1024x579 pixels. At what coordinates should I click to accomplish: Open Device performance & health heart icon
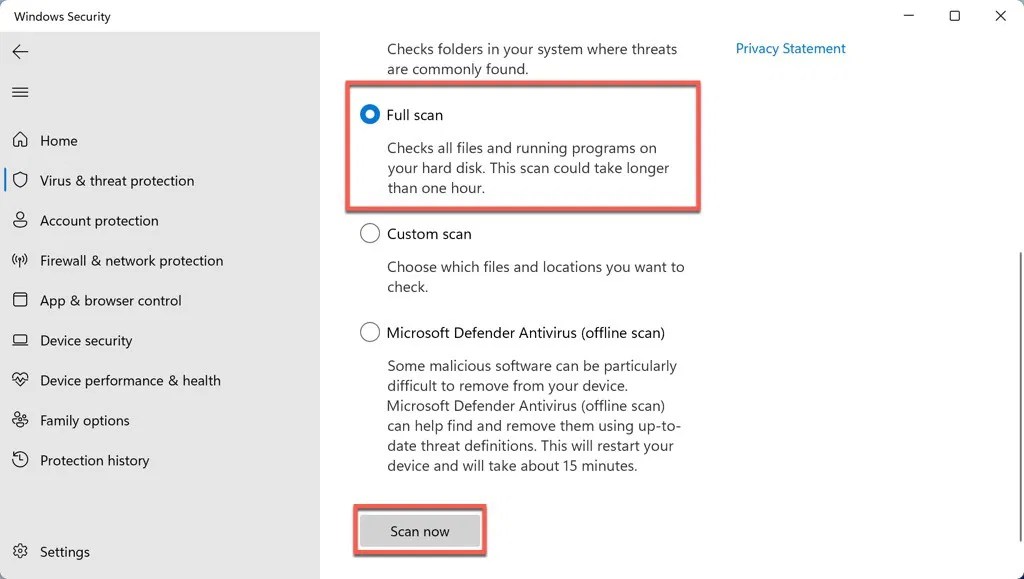[x=21, y=380]
